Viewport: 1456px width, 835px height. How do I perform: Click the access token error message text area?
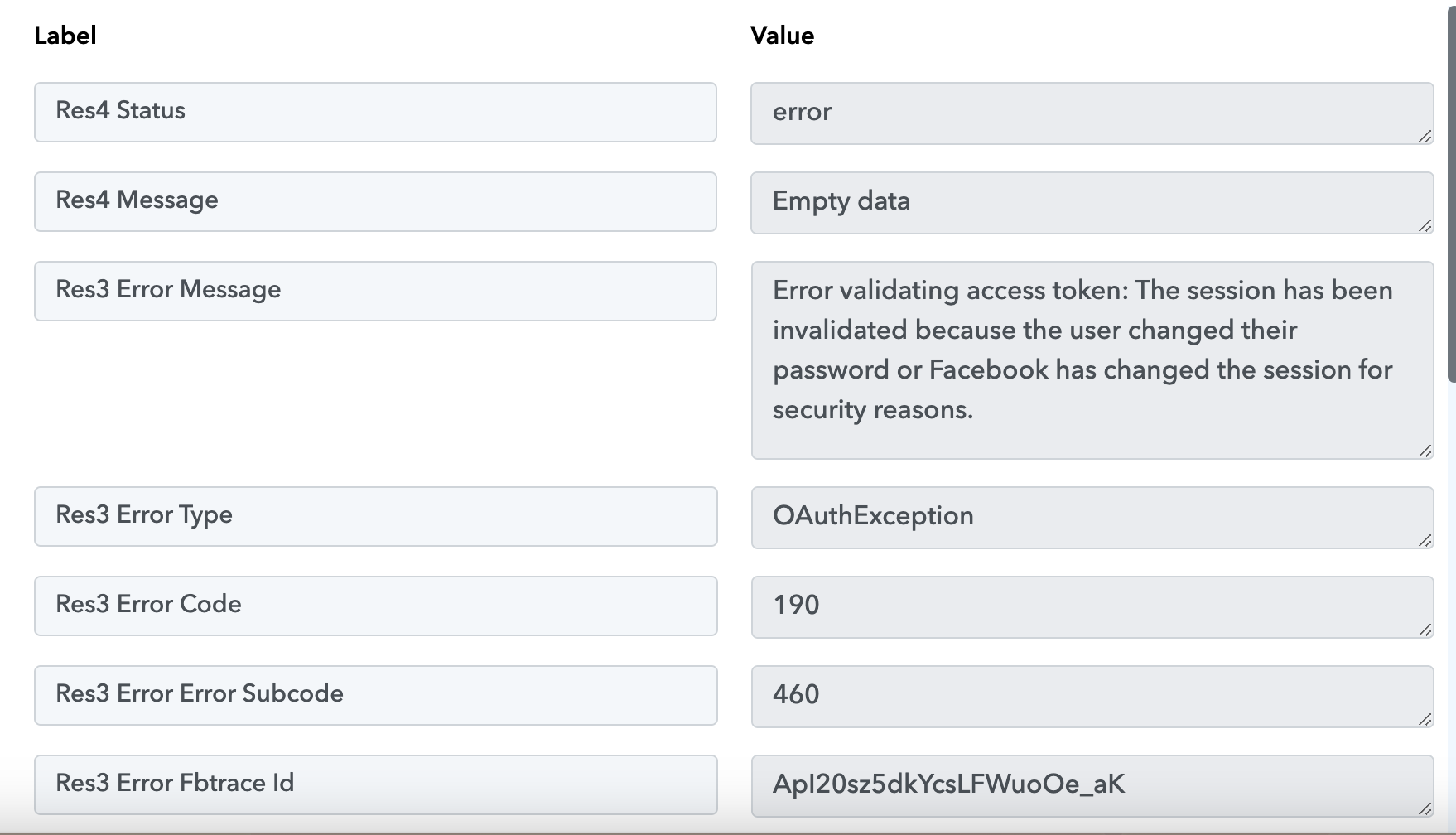1092,360
